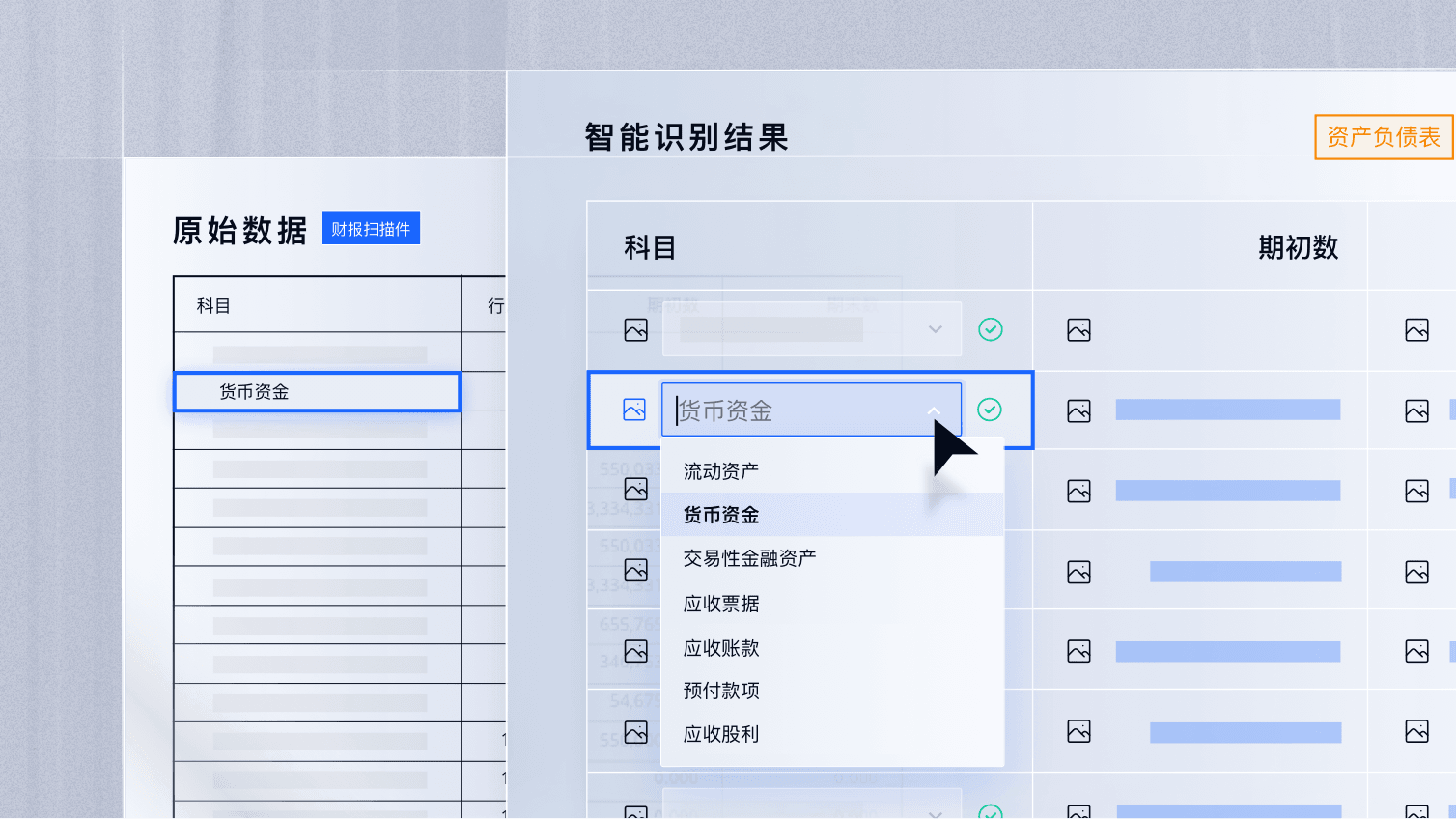Click the 货币资金 subject input field
Image resolution: width=1456 pixels, height=819 pixels.
pyautogui.click(x=811, y=409)
